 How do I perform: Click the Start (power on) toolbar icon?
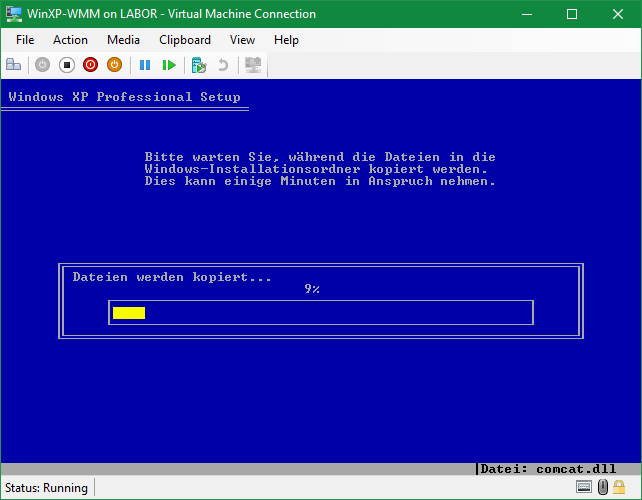click(x=42, y=65)
